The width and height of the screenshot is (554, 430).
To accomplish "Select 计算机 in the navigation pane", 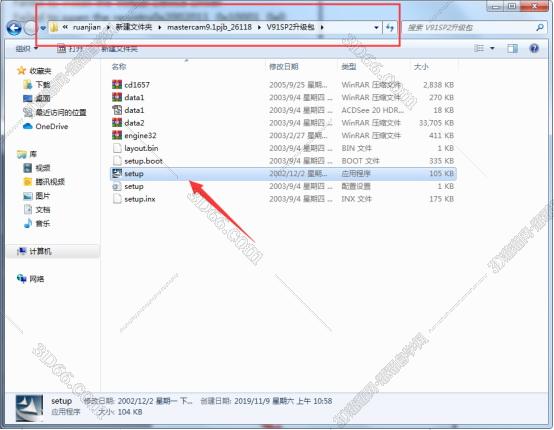I will 40,251.
